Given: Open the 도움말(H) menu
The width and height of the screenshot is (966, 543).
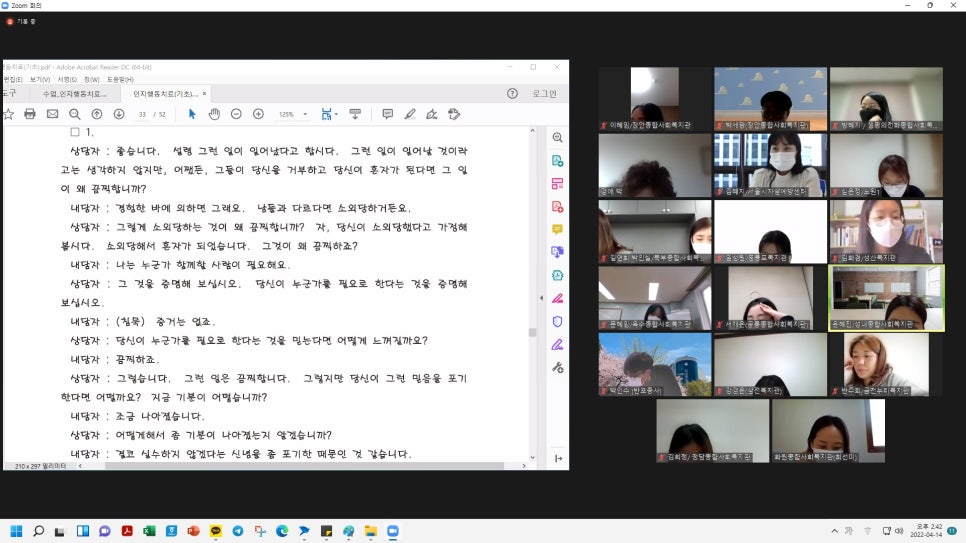Looking at the screenshot, I should [x=119, y=79].
